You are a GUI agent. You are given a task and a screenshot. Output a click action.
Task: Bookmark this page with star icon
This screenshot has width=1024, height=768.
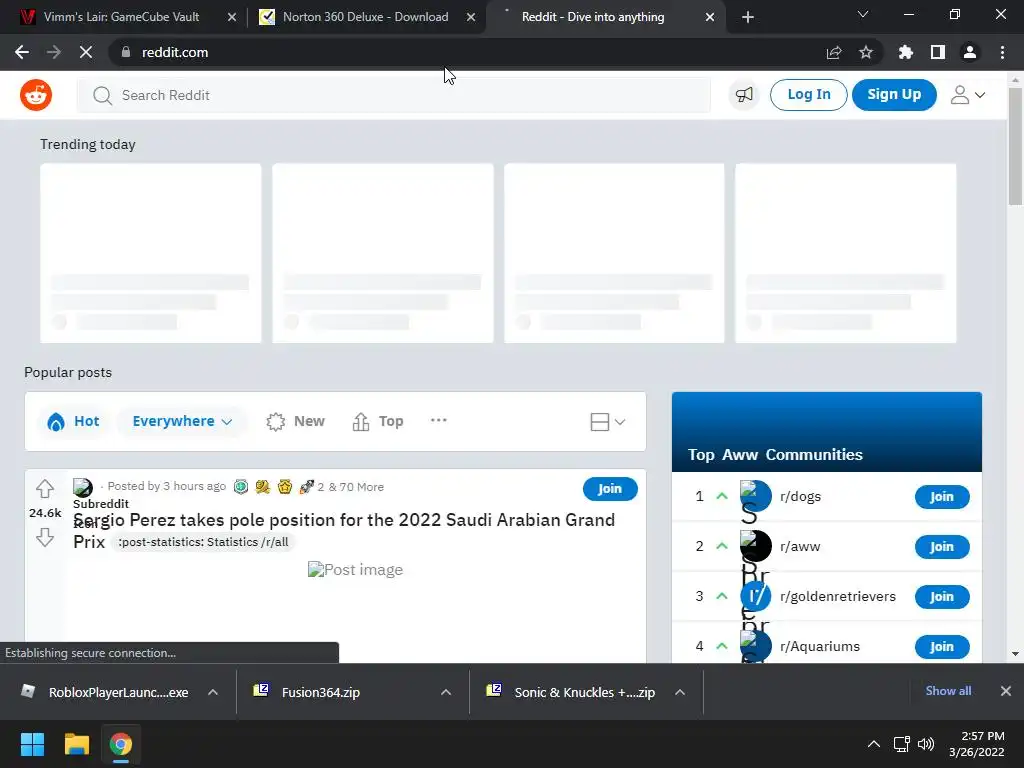[x=866, y=52]
